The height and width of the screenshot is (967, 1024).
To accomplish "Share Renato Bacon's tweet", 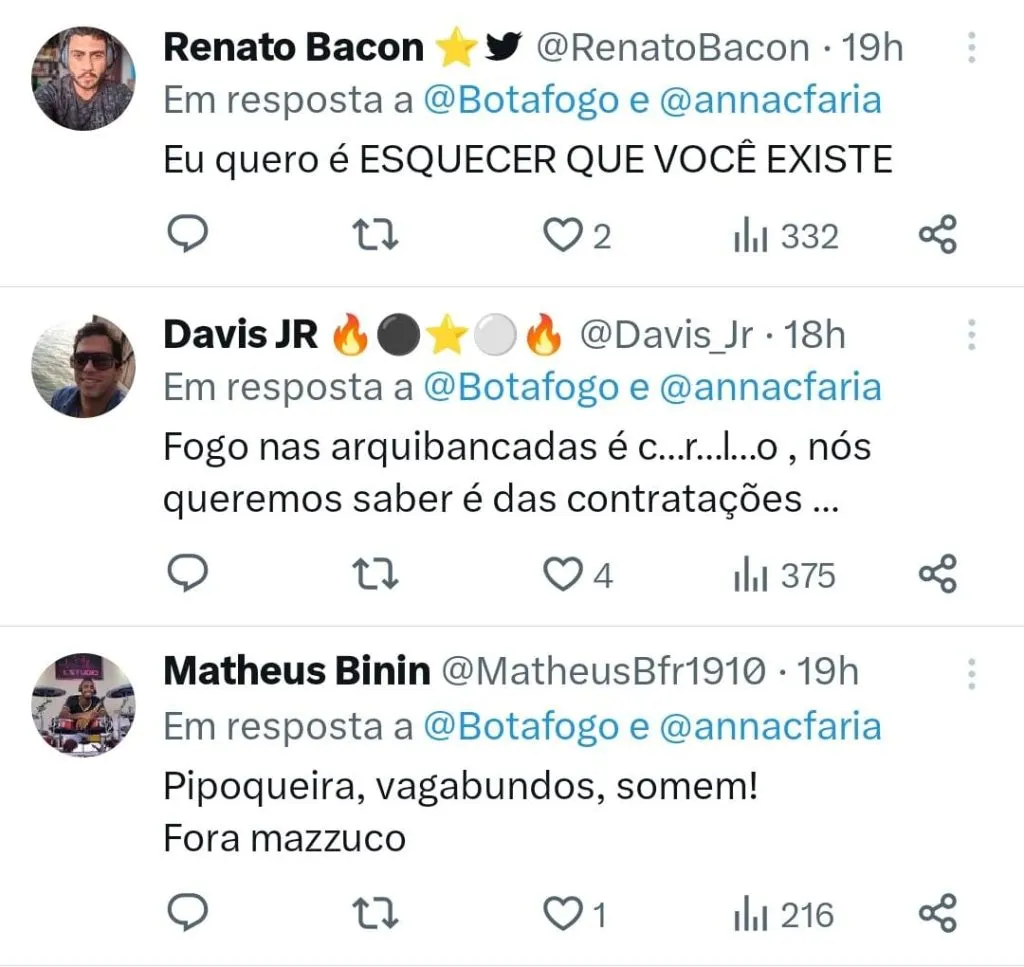I will (938, 235).
